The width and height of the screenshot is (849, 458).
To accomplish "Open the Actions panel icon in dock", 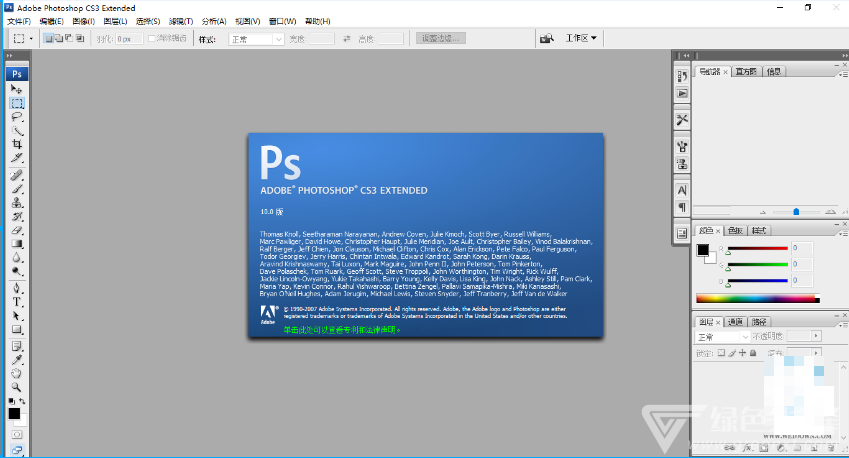I will pos(682,94).
